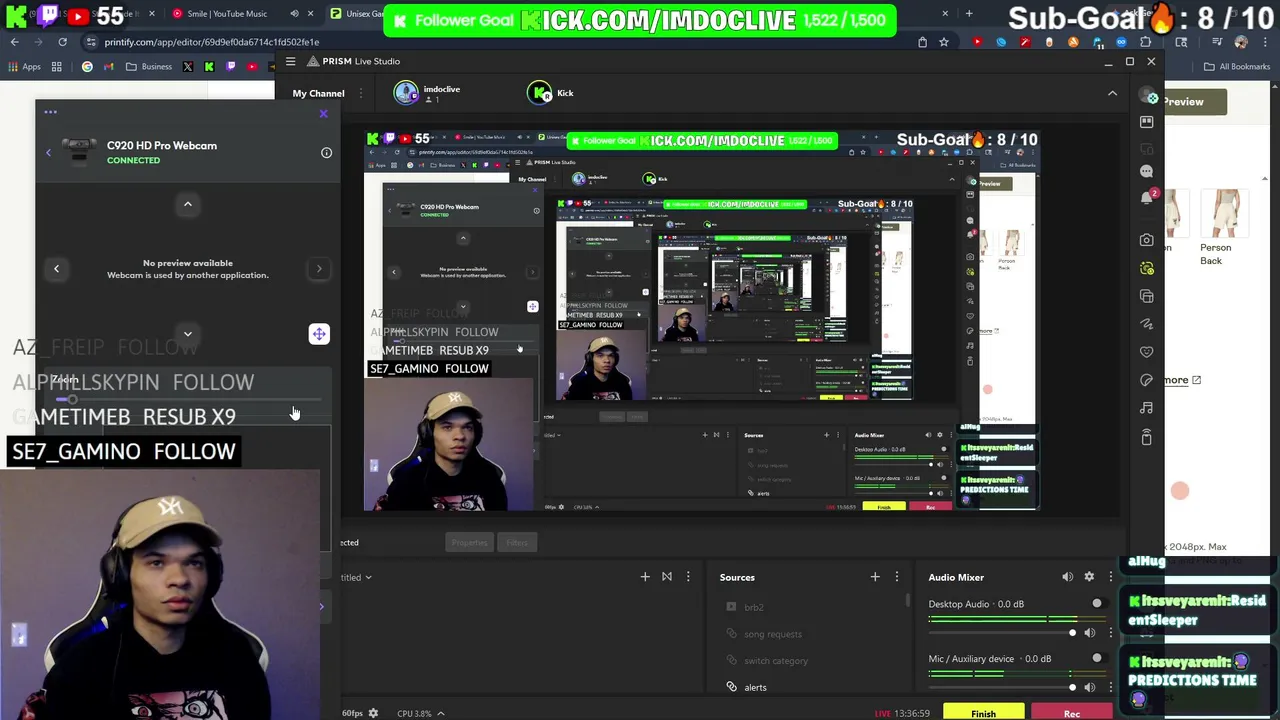Select the highlighted virtual camera icon in sidebar

(1147, 268)
